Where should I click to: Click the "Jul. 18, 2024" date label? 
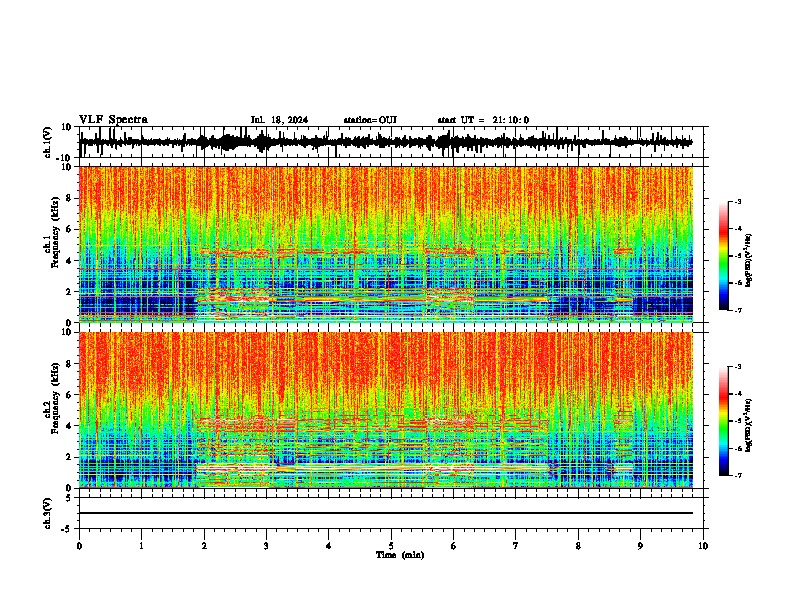click(x=279, y=120)
